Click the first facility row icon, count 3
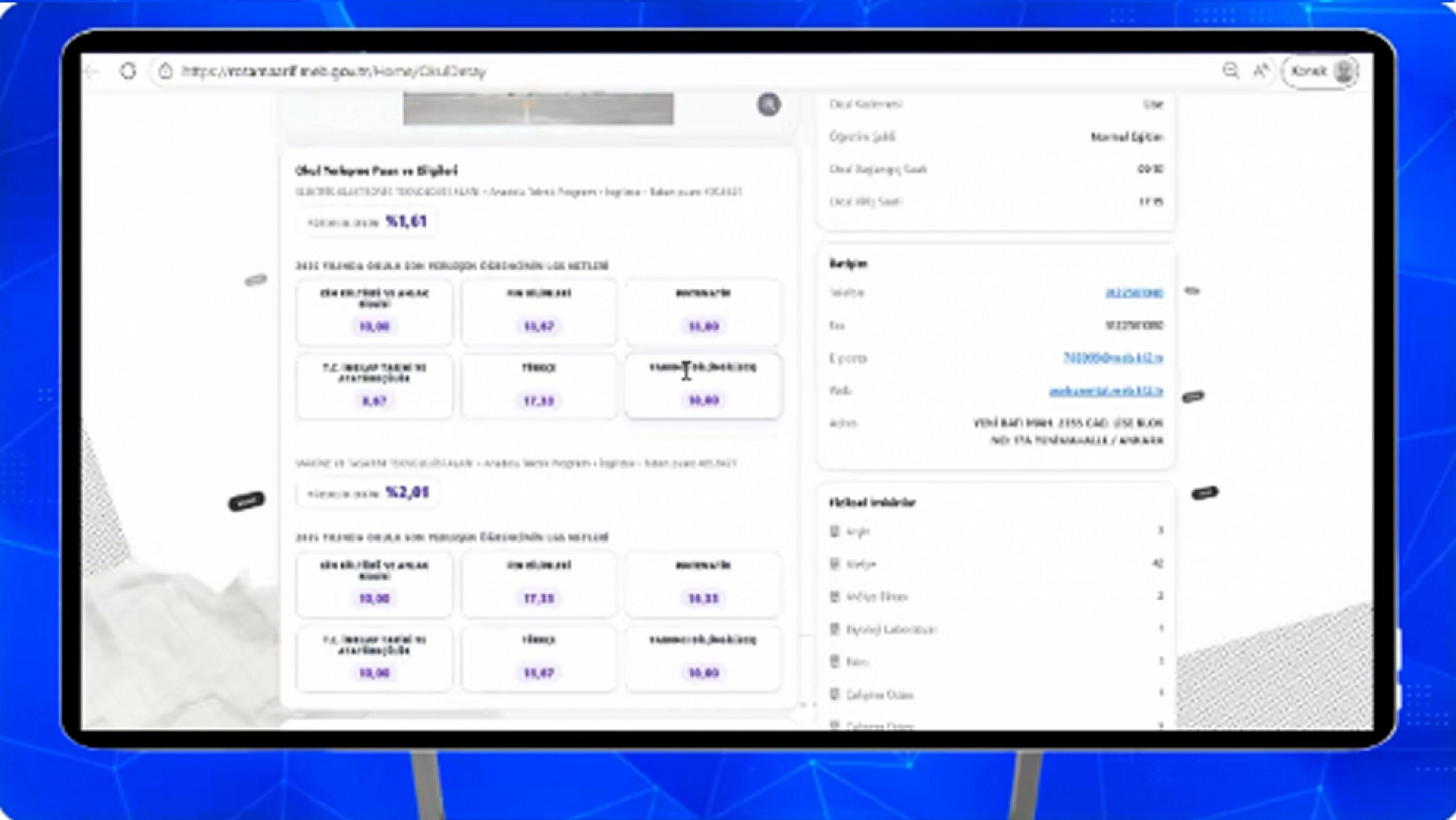Image resolution: width=1456 pixels, height=820 pixels. click(x=834, y=531)
